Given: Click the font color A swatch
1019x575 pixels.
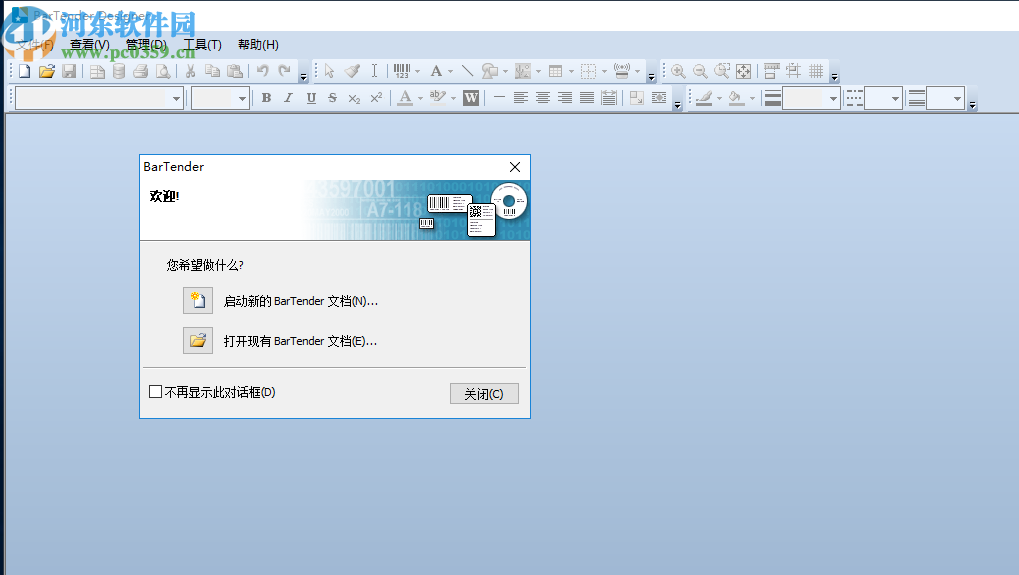Looking at the screenshot, I should tap(406, 98).
